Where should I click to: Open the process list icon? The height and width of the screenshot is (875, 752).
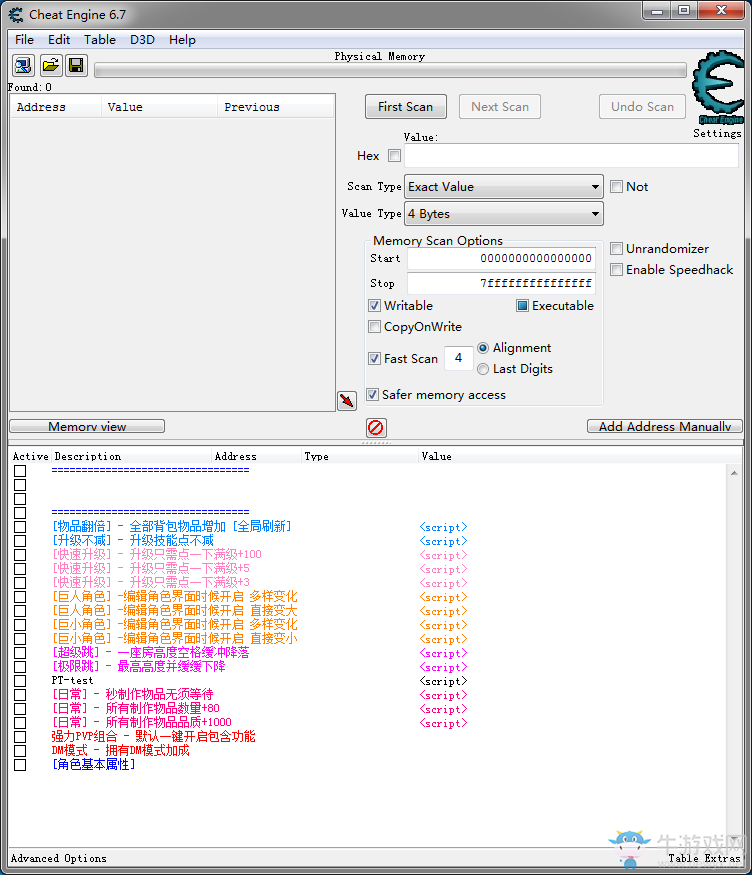23,65
